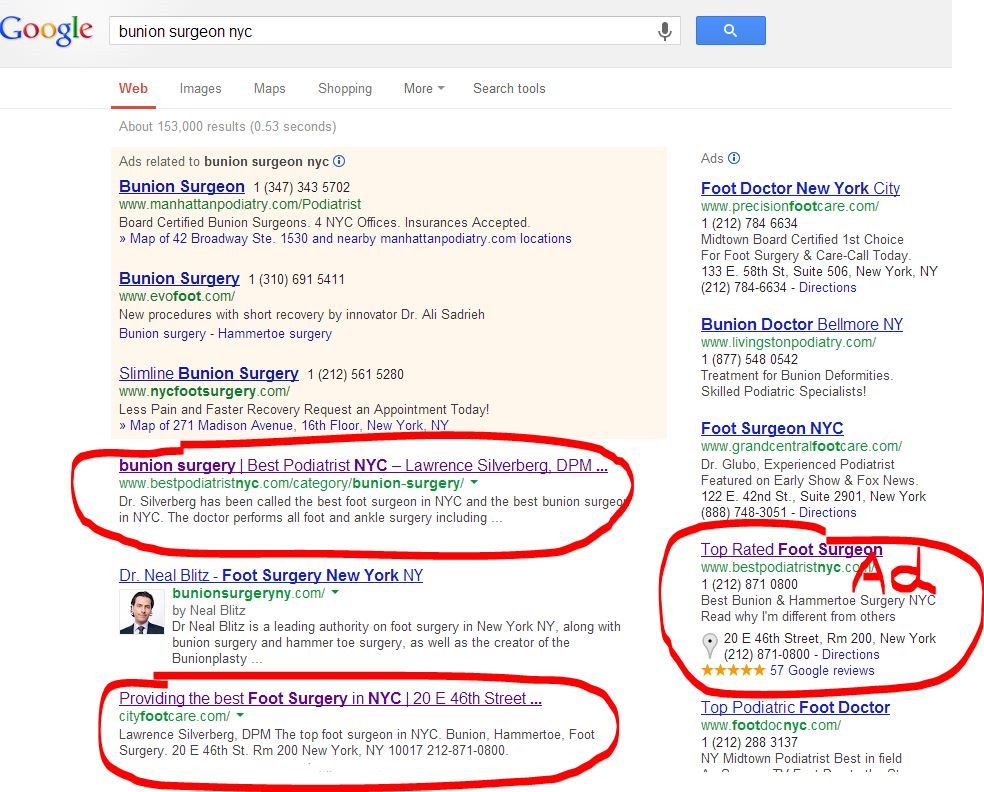Open 'Bunion Doctor Bellmore NY' ad
This screenshot has width=984, height=792.
(801, 324)
